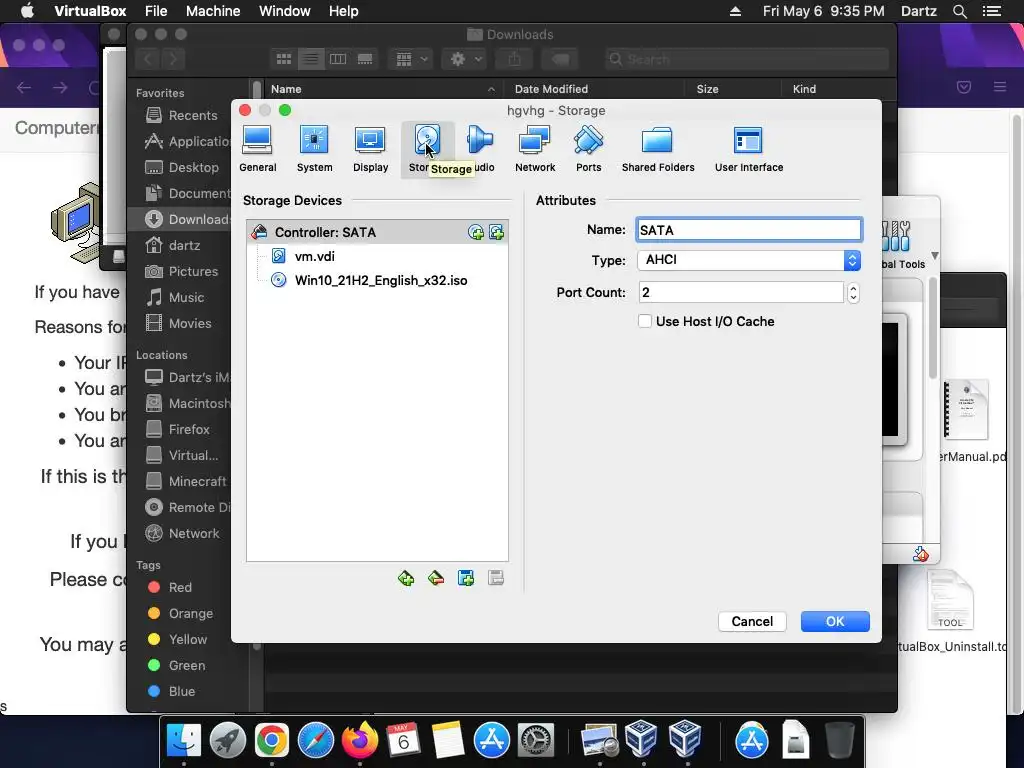Open the Apple menu
1024x768 pixels.
27,11
